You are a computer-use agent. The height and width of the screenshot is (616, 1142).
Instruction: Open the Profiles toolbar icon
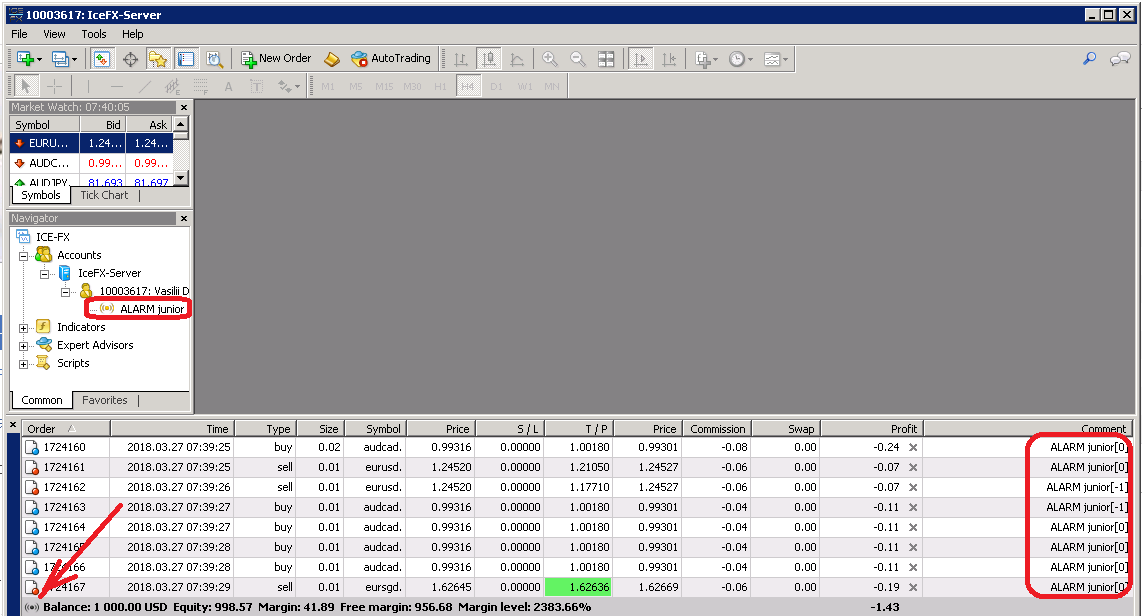click(60, 59)
